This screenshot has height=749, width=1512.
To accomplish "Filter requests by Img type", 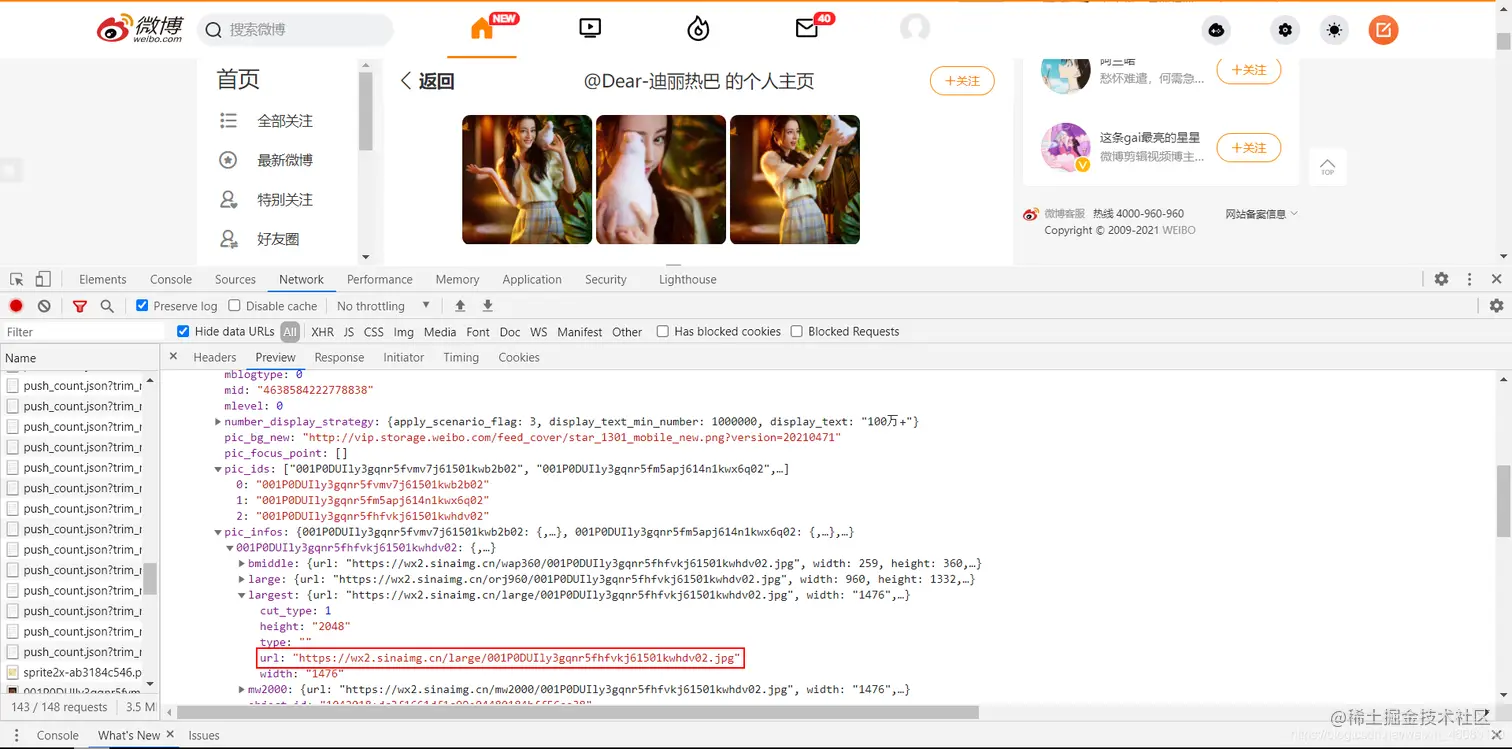I will (x=403, y=332).
